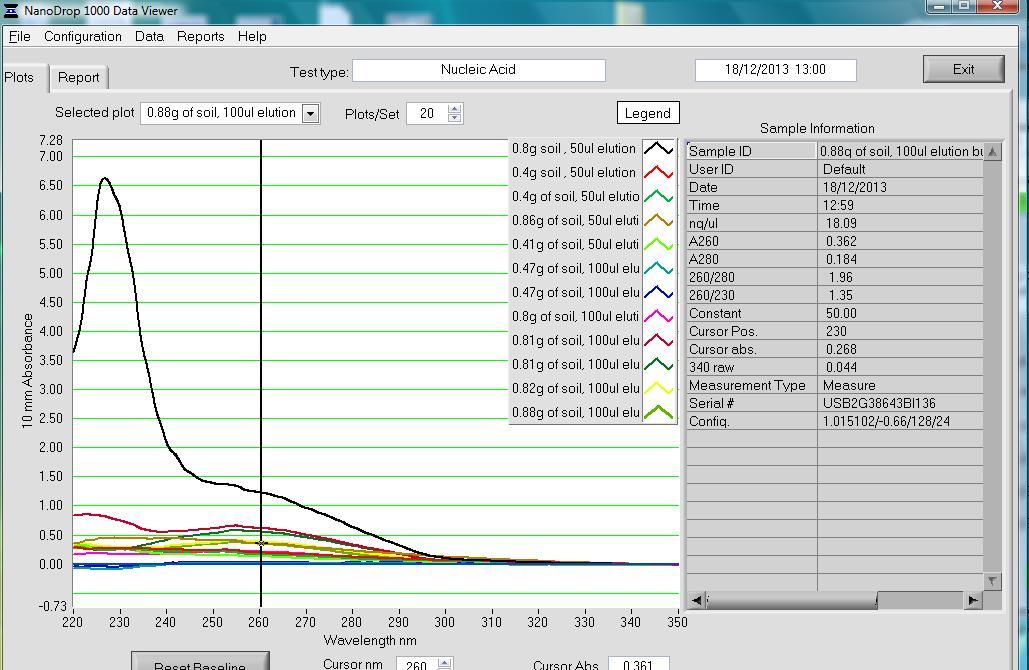Open the Reports menu
The height and width of the screenshot is (670, 1029).
pyautogui.click(x=200, y=36)
